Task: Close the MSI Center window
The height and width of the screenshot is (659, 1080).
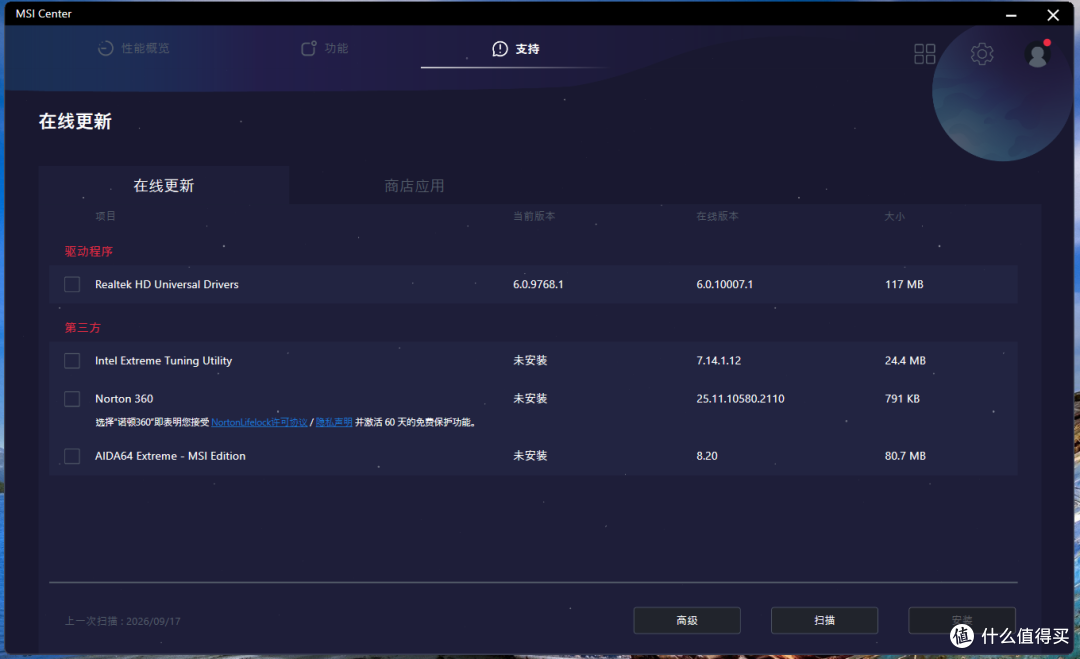Action: pyautogui.click(x=1053, y=14)
